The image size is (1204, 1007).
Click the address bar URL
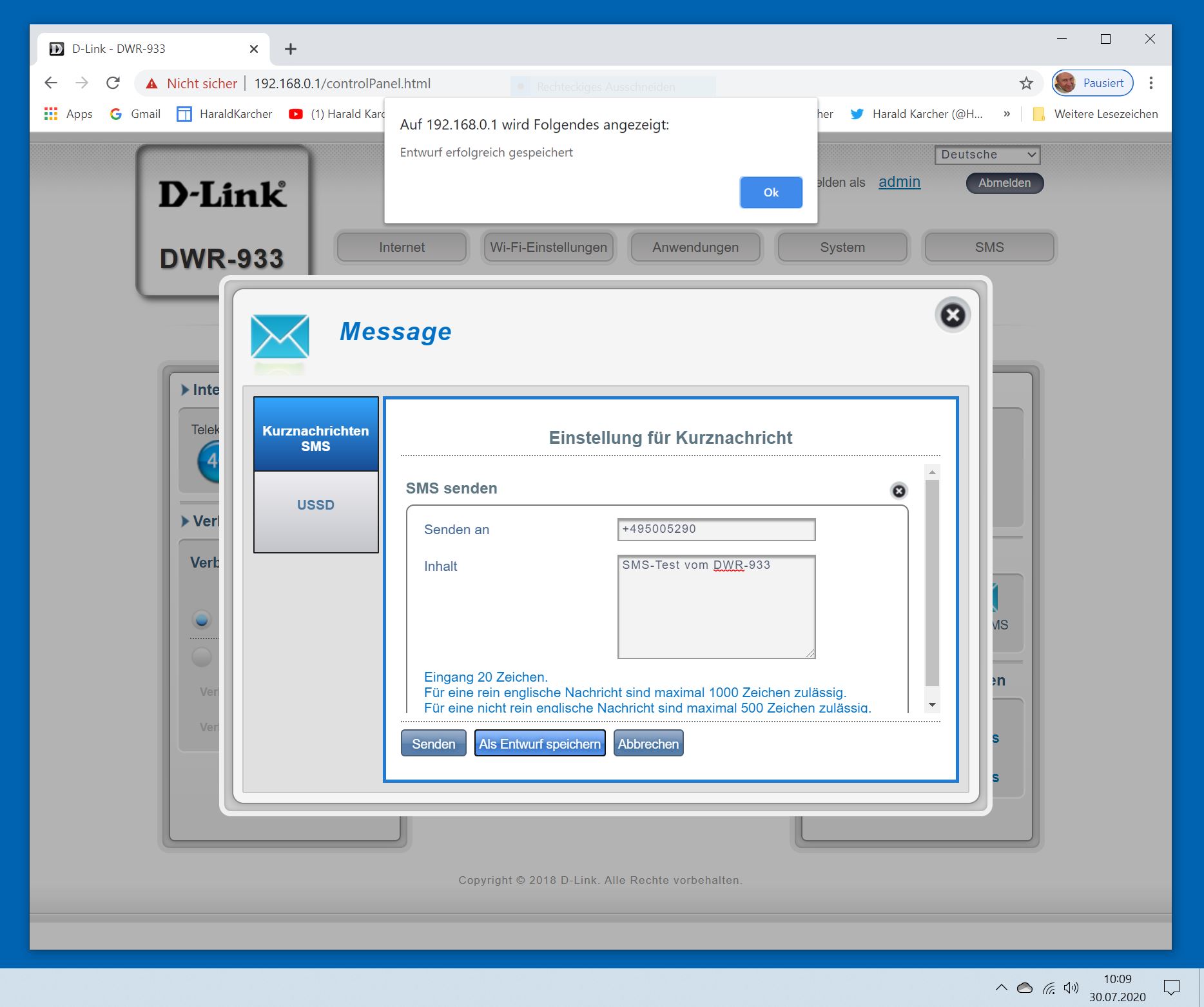coord(342,84)
